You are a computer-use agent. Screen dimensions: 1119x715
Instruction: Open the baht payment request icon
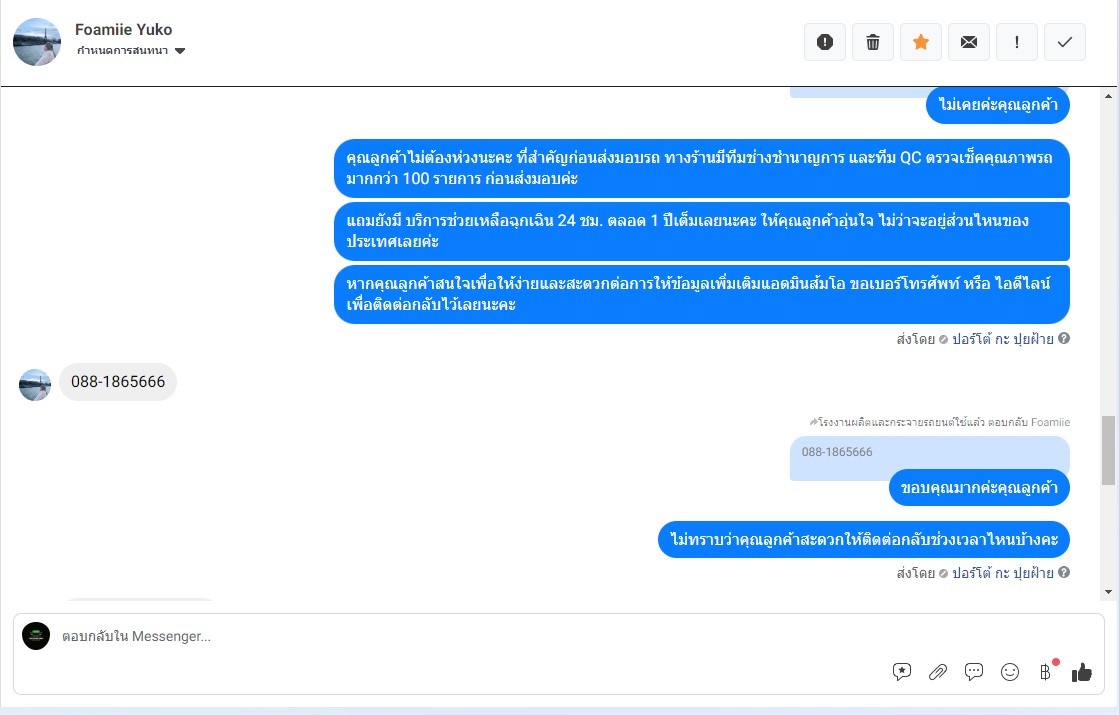pos(1045,671)
